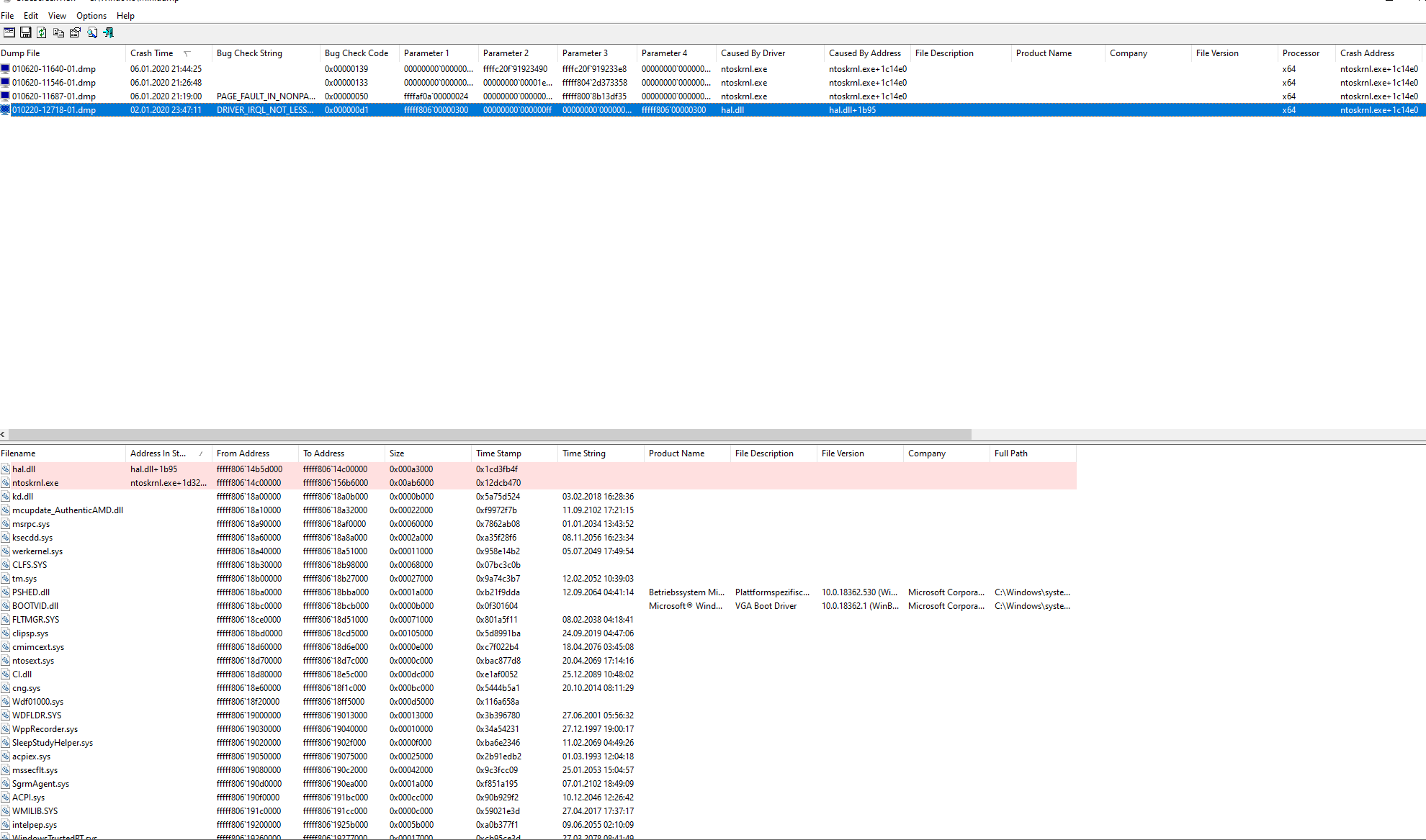Screen dimensions: 1426x840
Task: Click the hal.dll driver file icon
Action: click(5, 469)
